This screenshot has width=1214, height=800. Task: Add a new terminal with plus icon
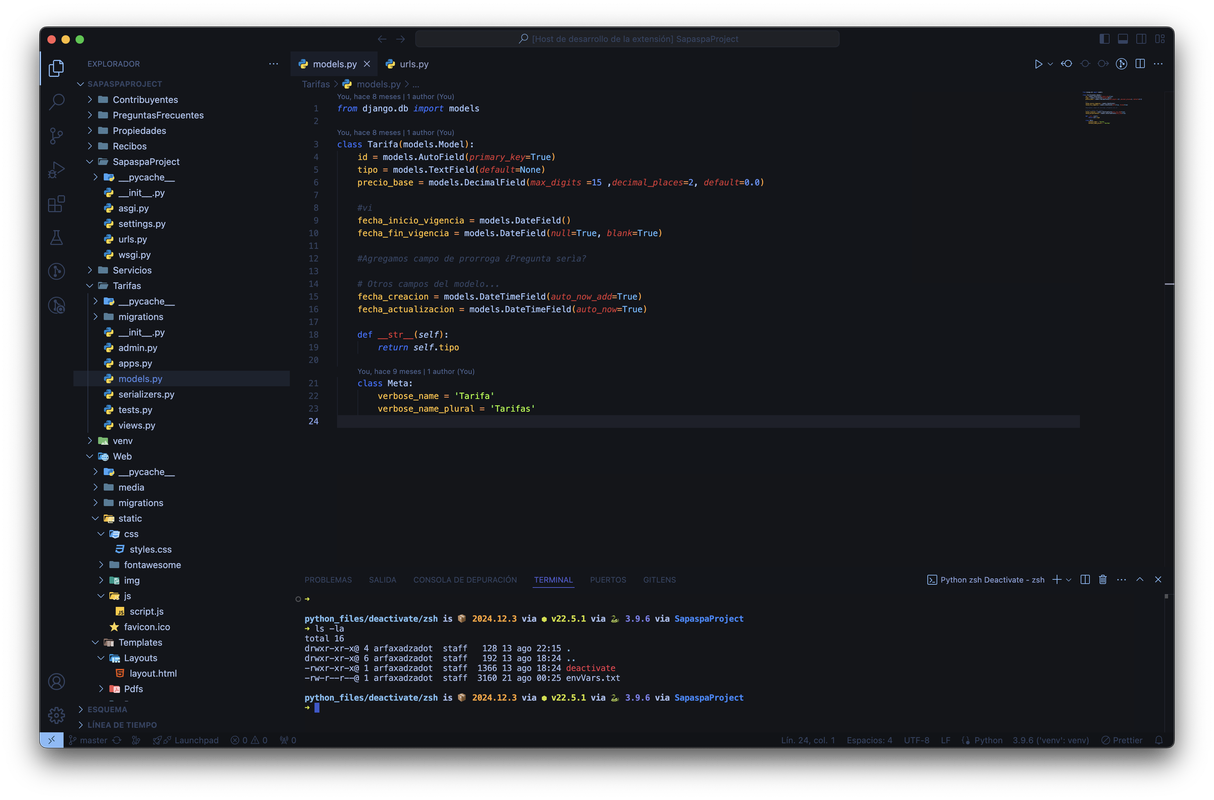point(1057,580)
